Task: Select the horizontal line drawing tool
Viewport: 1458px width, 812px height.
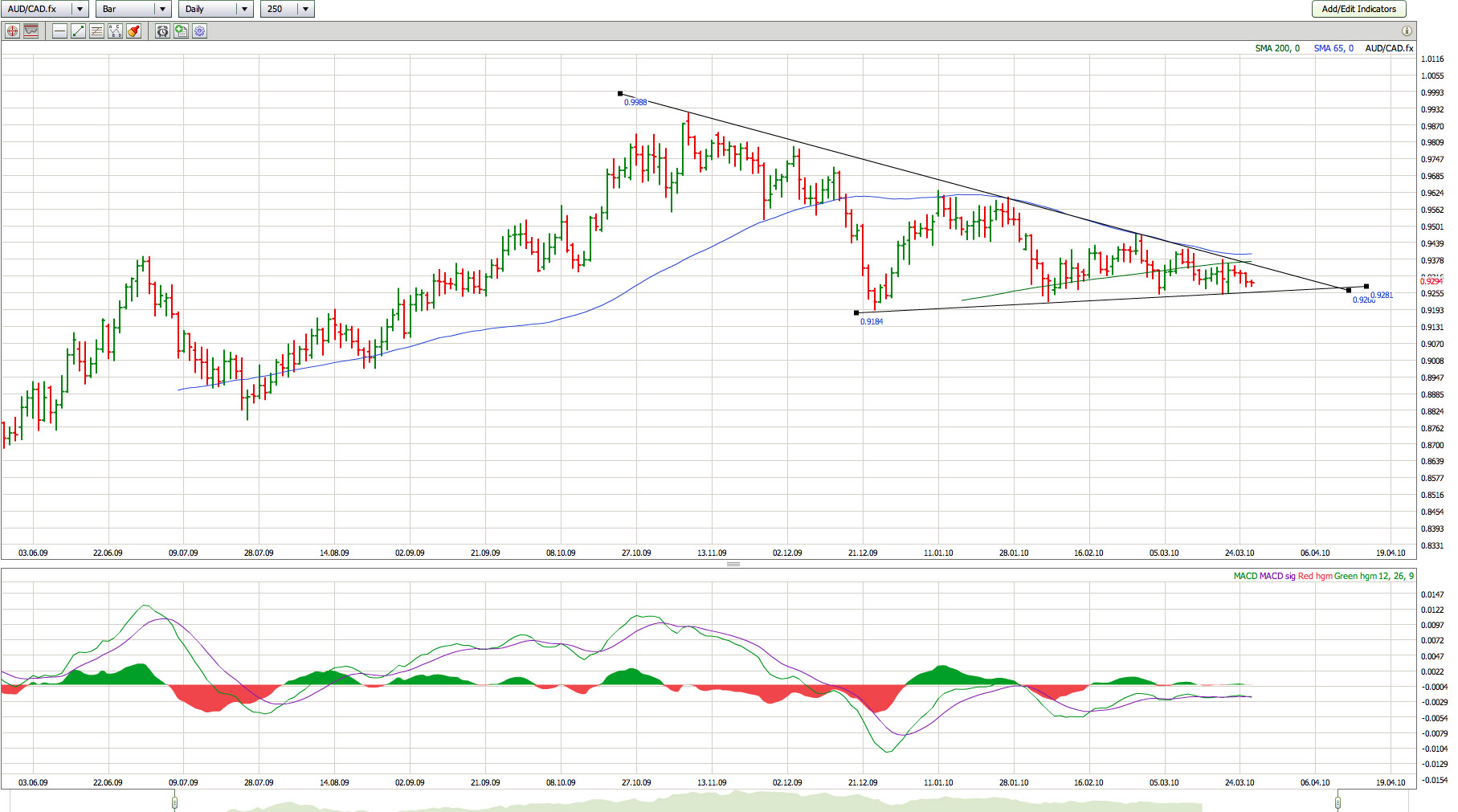Action: point(59,31)
